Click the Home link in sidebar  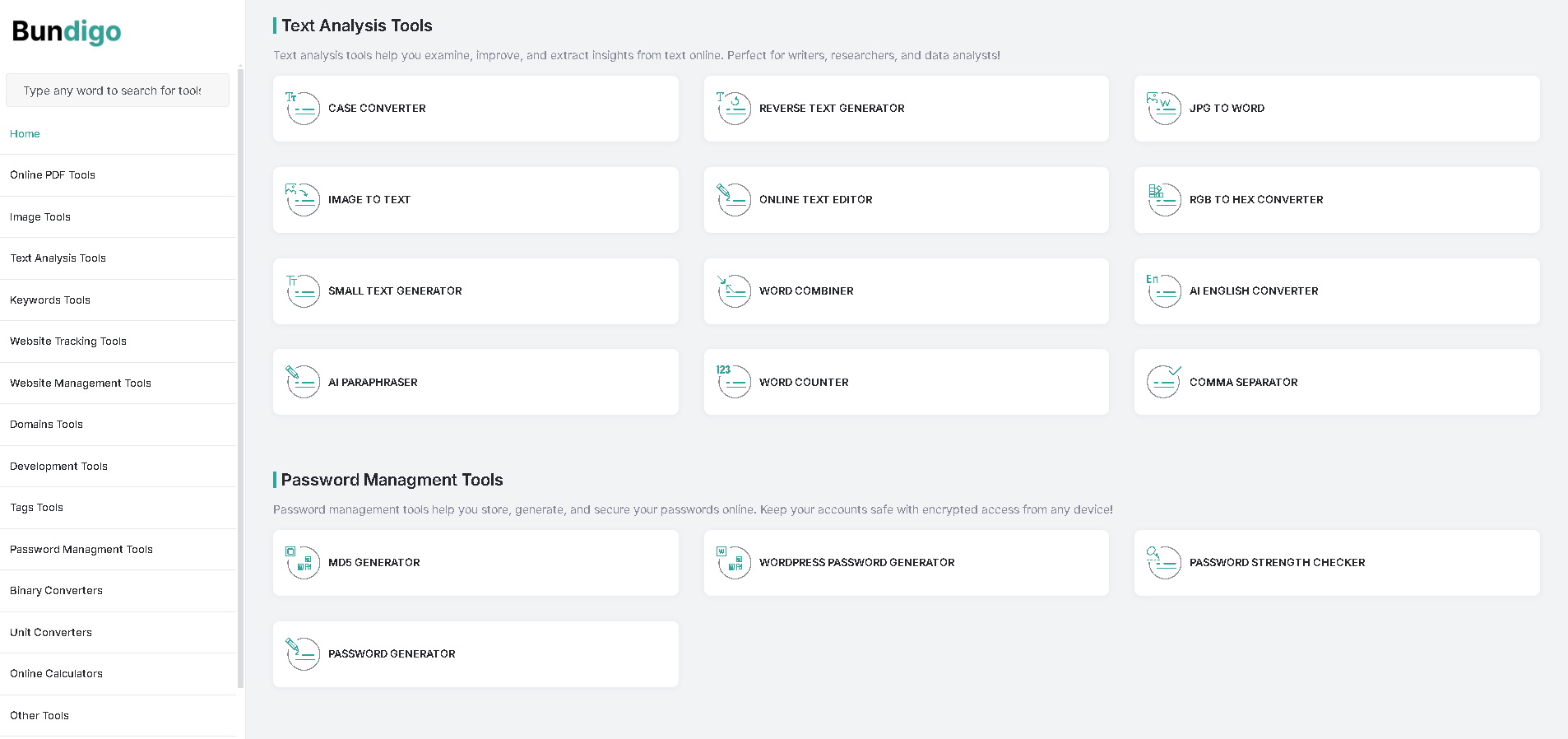(x=25, y=133)
